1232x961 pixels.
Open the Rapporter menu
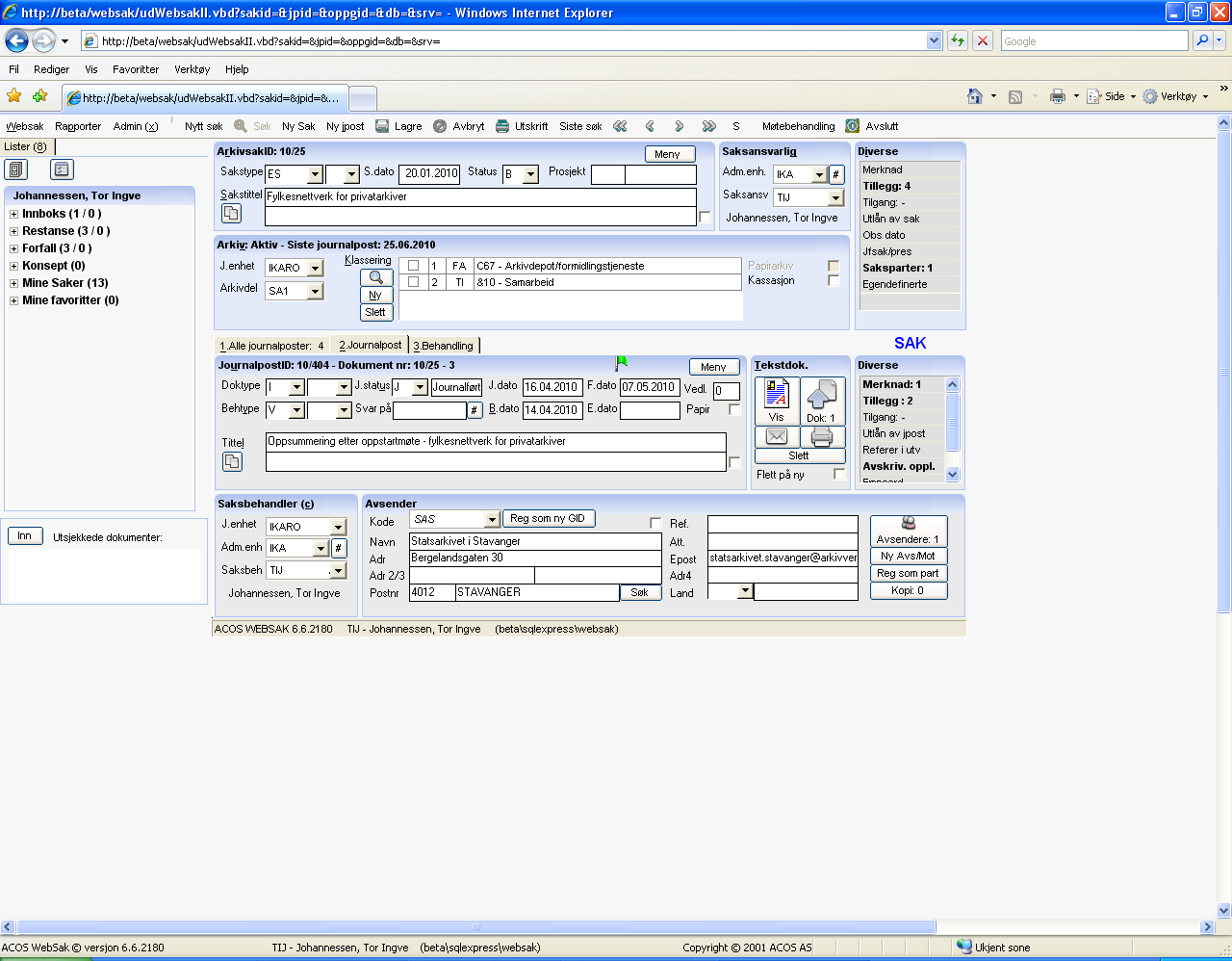coord(78,126)
